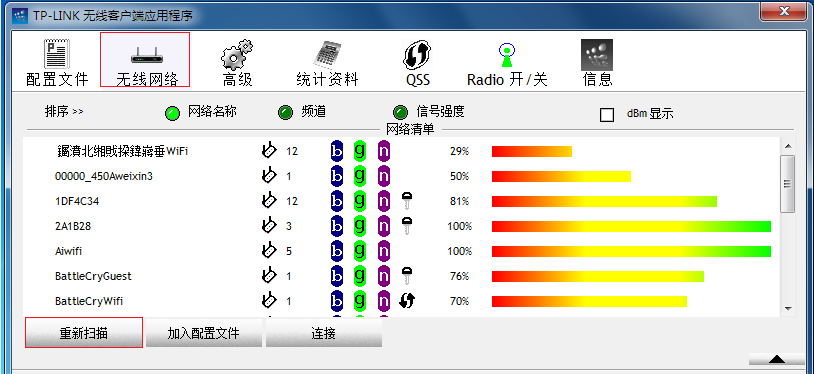Click the antenna icon for BattleCryGuest

coord(268,275)
